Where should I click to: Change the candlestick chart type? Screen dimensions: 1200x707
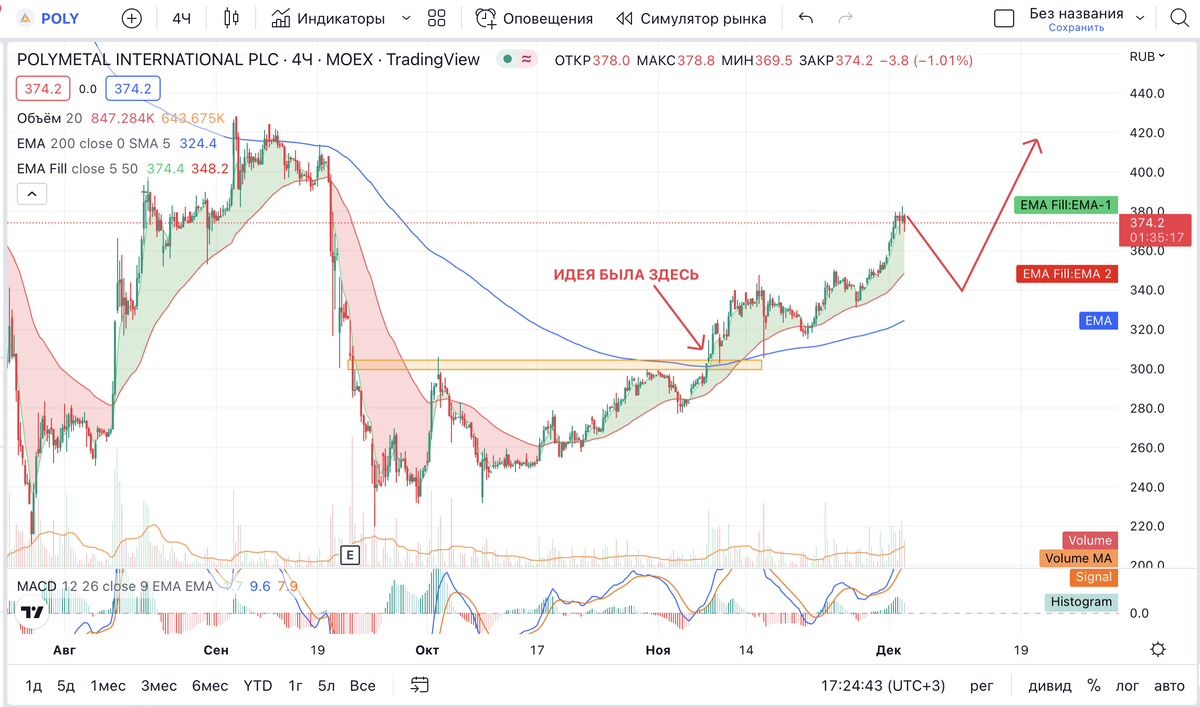(x=232, y=19)
